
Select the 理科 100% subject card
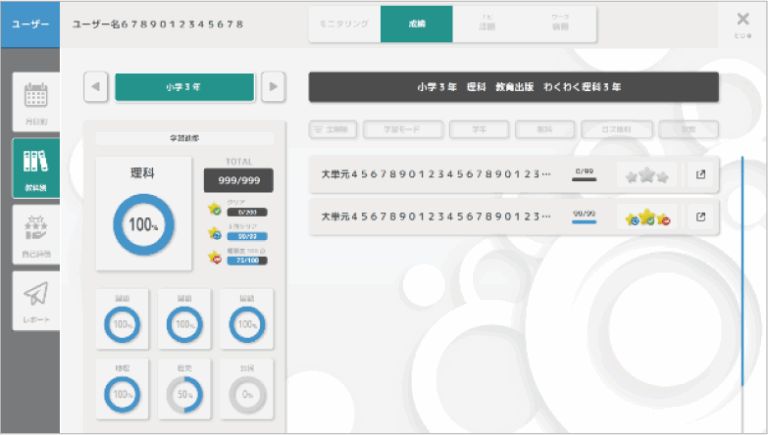coord(144,214)
